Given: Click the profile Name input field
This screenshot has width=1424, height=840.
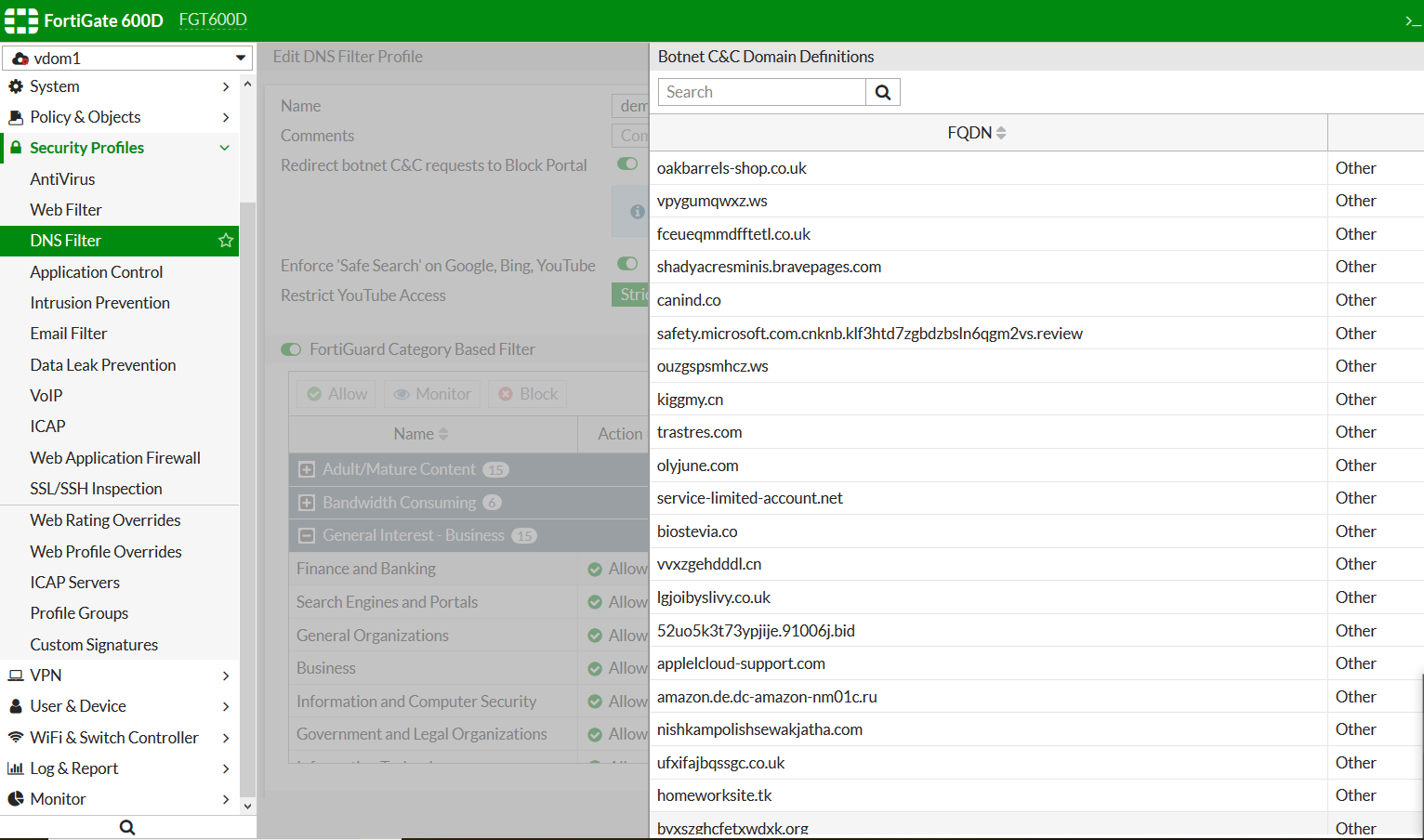Looking at the screenshot, I should point(630,106).
